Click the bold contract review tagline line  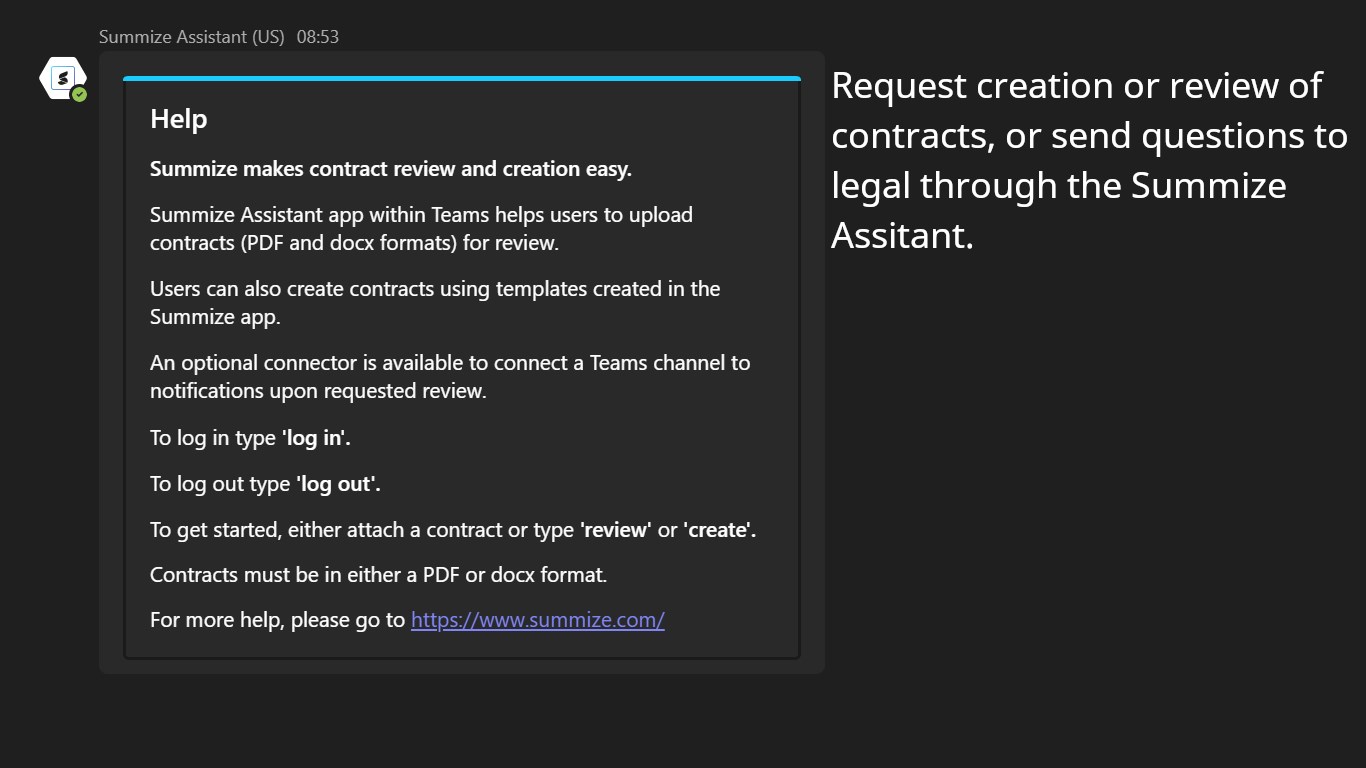click(390, 169)
